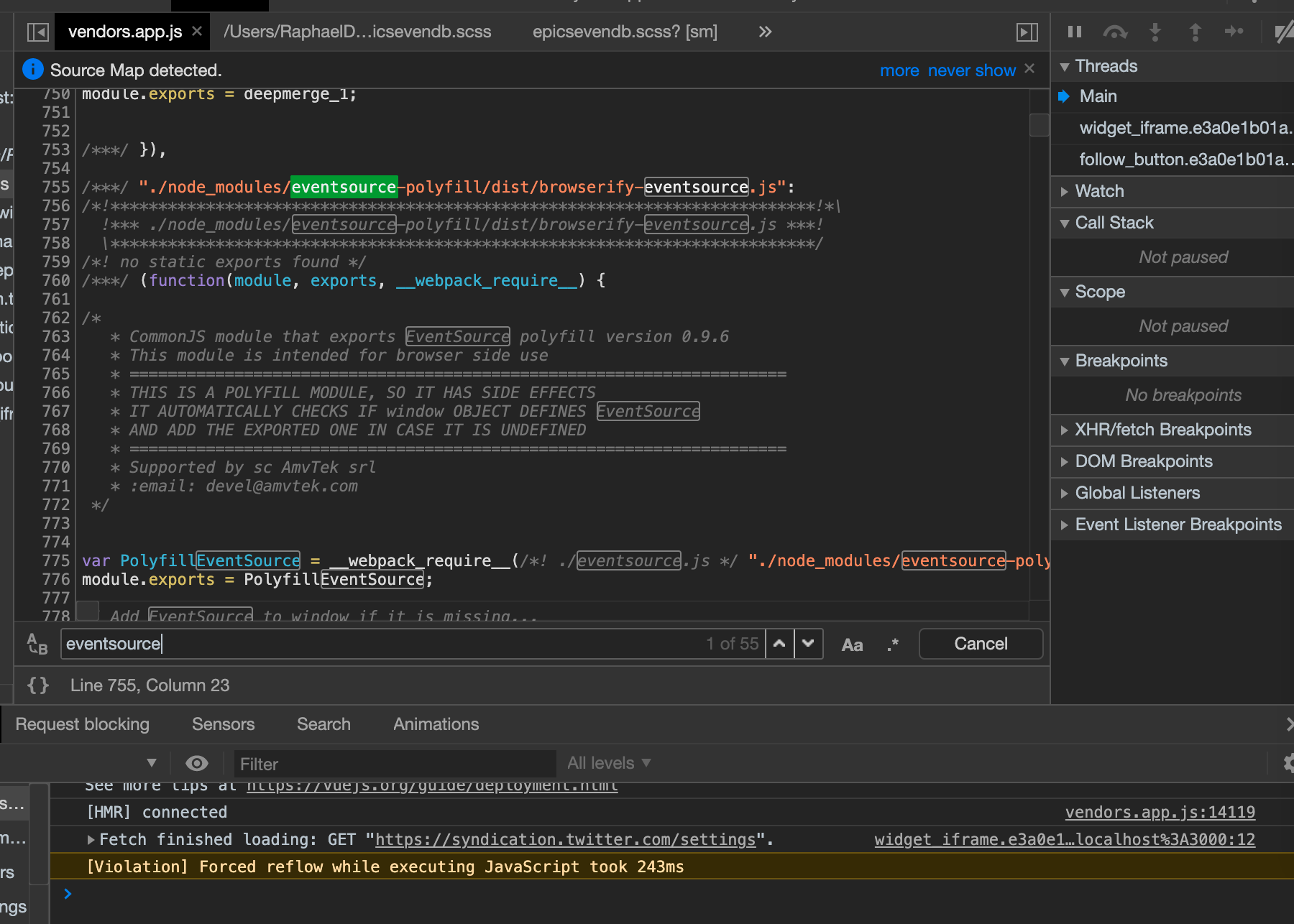Click the 'never show' link

(972, 70)
